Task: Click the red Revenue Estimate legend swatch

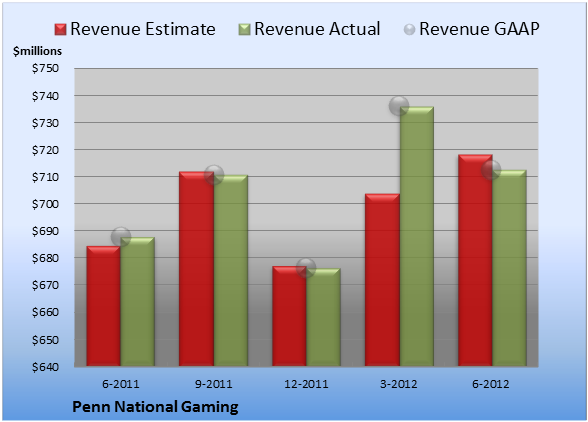Action: pos(60,30)
